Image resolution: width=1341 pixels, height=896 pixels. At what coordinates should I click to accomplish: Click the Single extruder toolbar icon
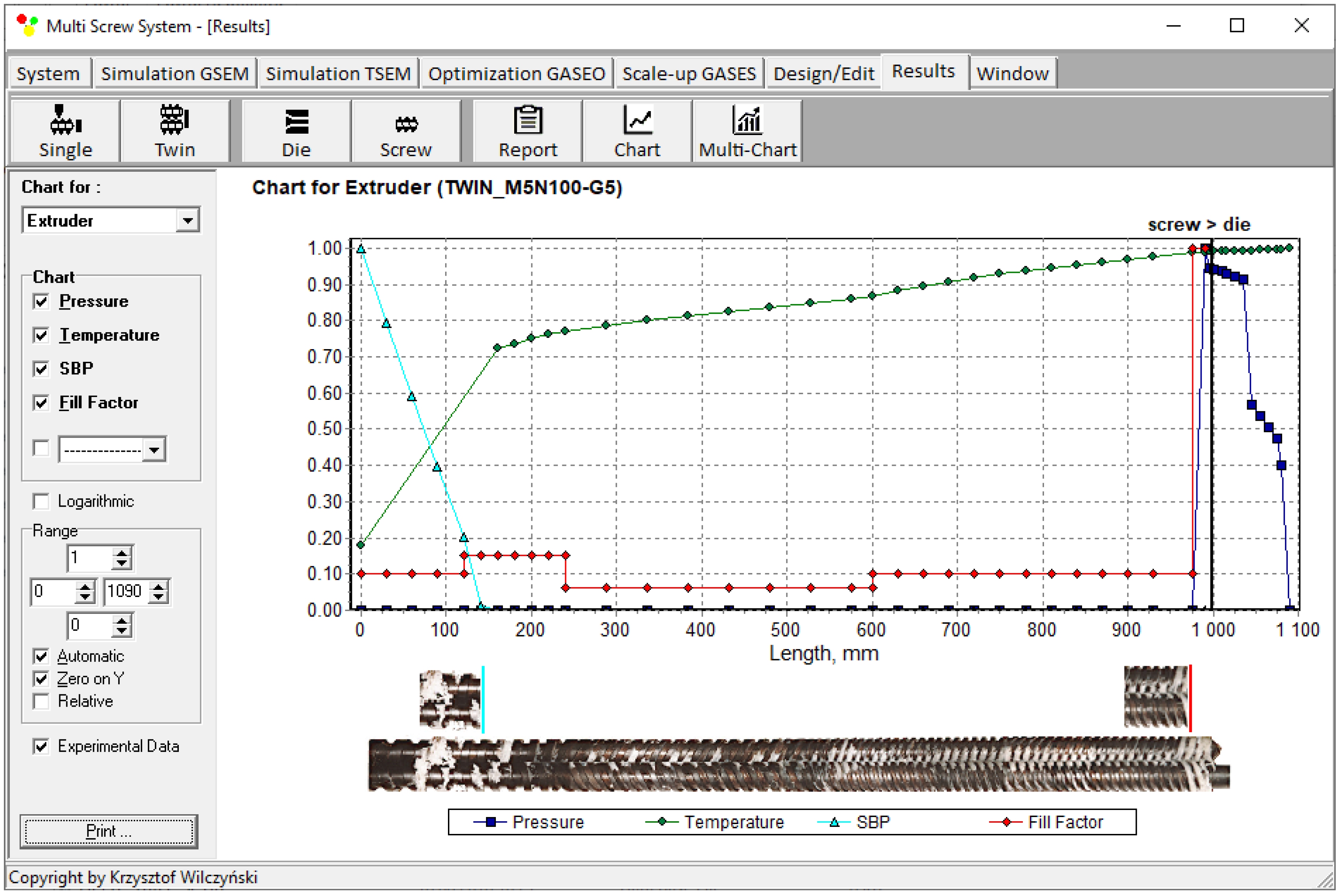point(65,131)
